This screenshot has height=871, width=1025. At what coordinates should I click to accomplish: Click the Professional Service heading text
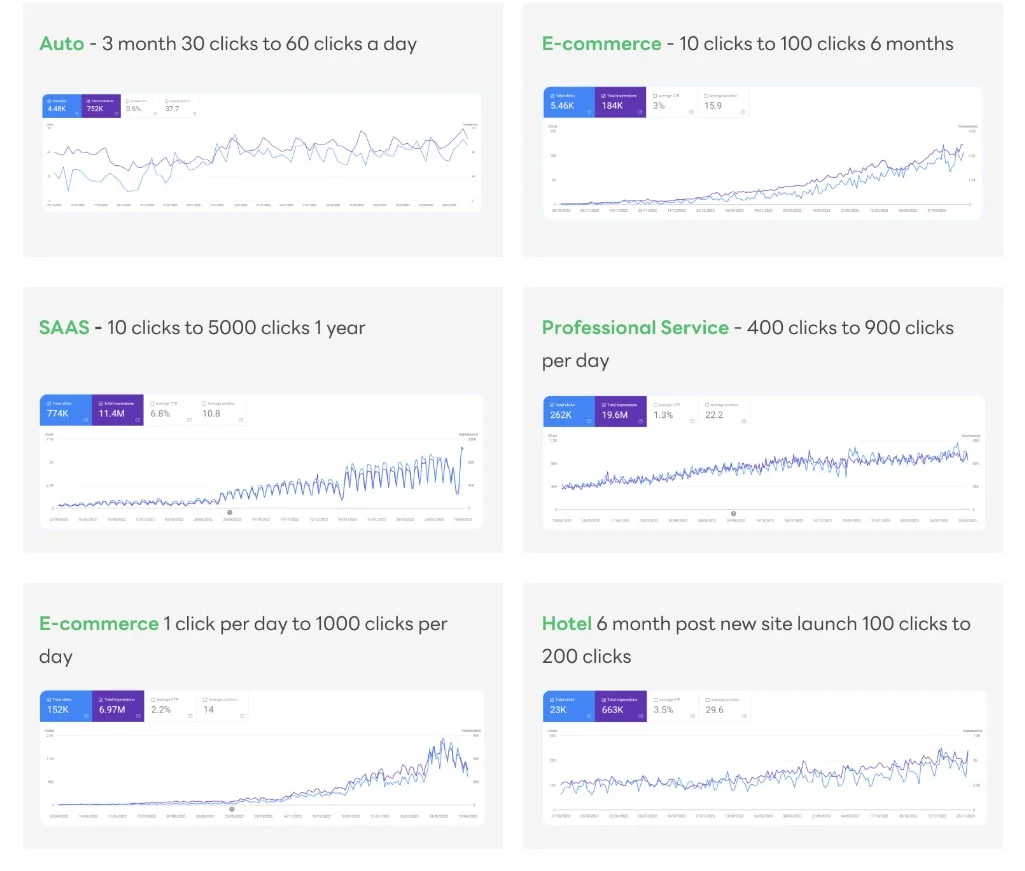click(635, 328)
